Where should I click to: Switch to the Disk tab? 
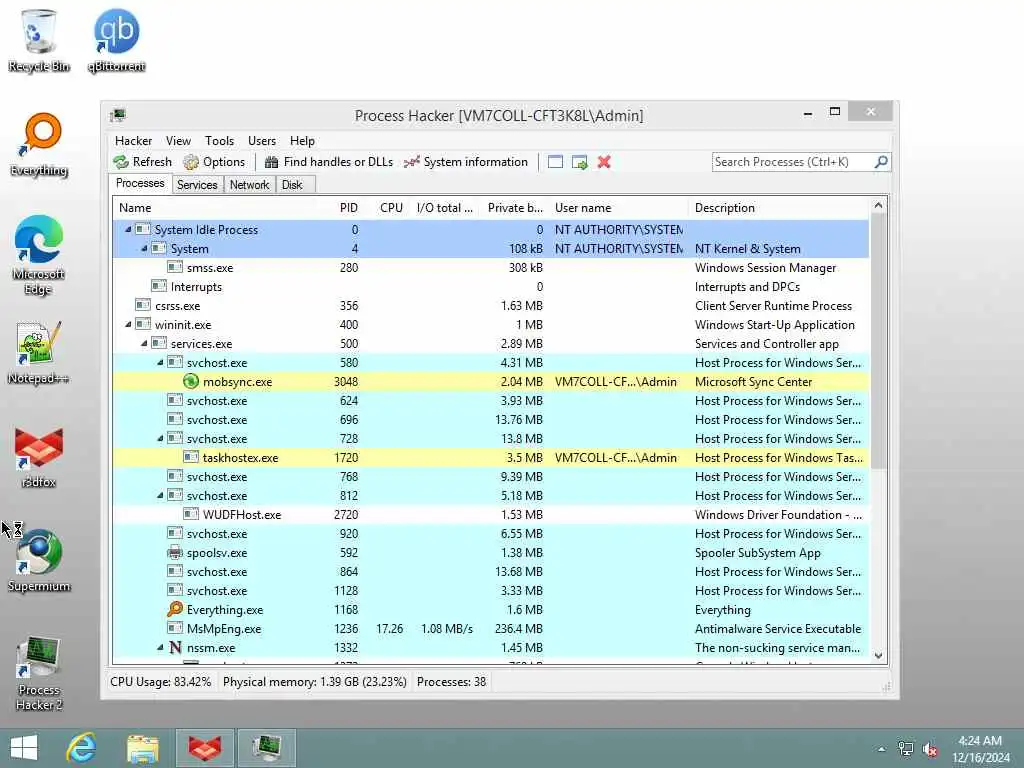click(292, 185)
